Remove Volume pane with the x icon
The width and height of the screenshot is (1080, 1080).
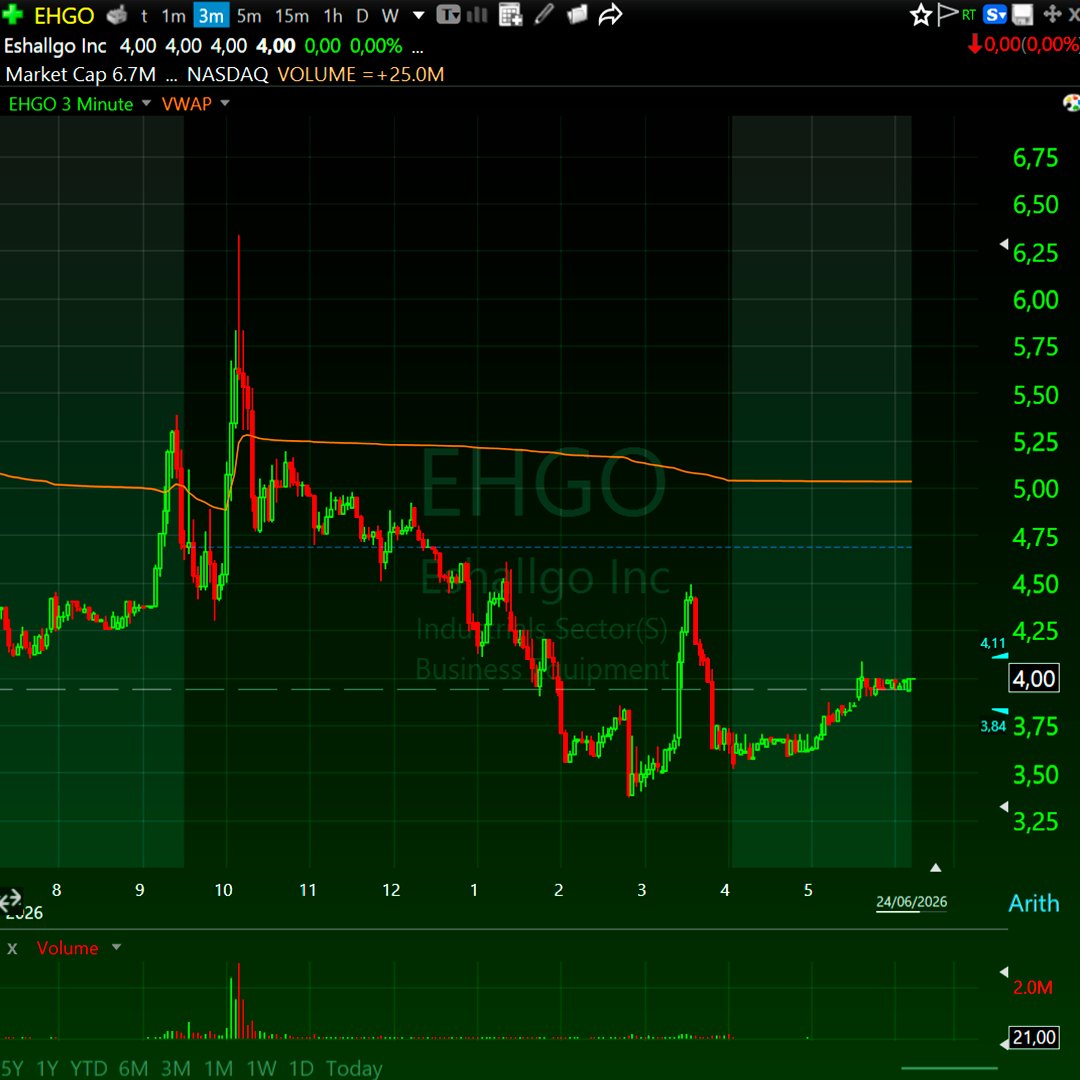12,948
